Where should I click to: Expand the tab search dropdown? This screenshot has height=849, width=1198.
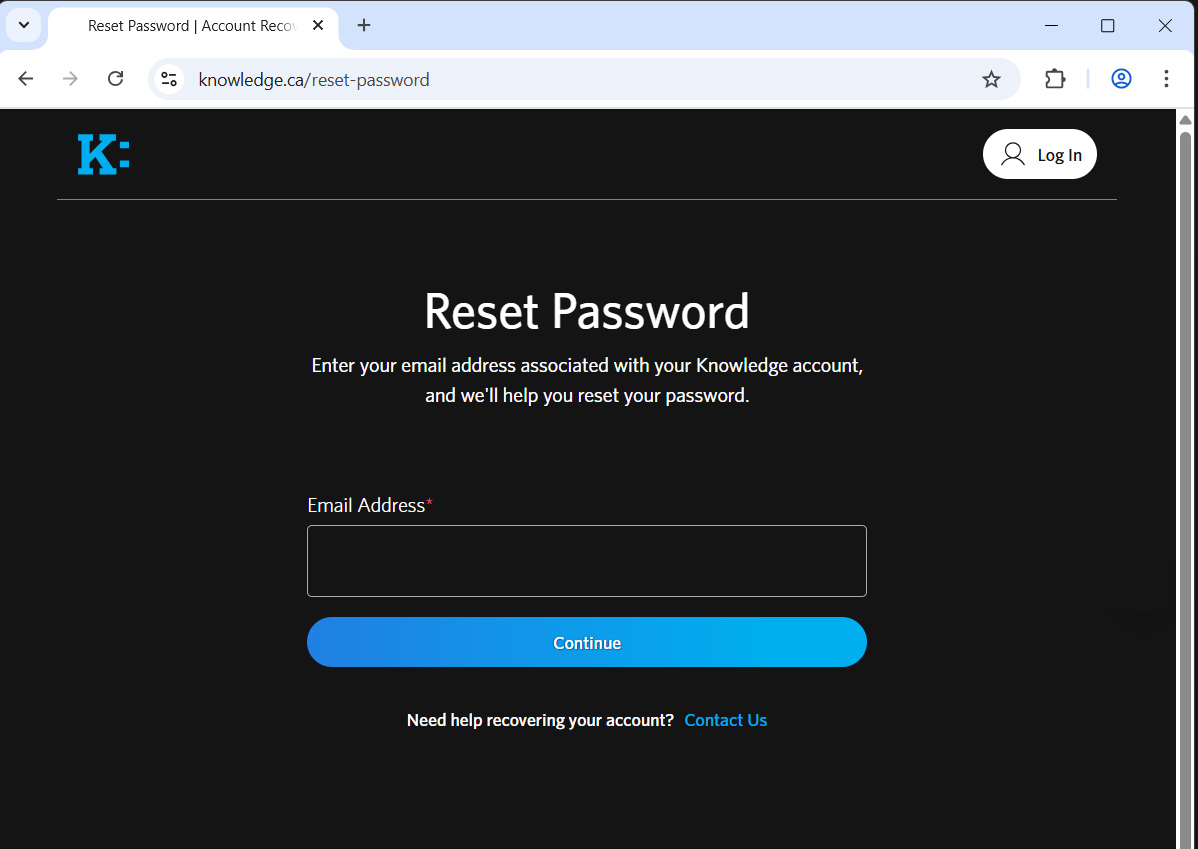pos(24,25)
